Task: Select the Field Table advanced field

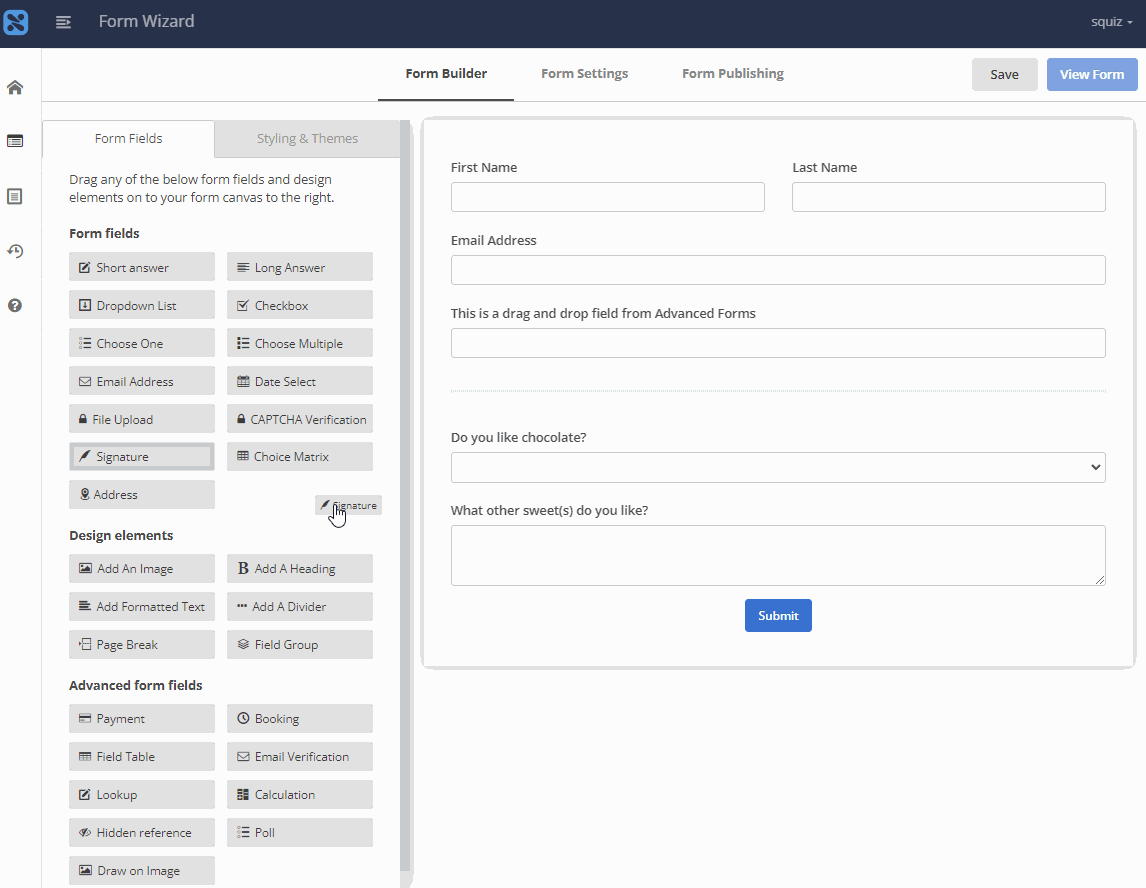Action: (x=142, y=756)
